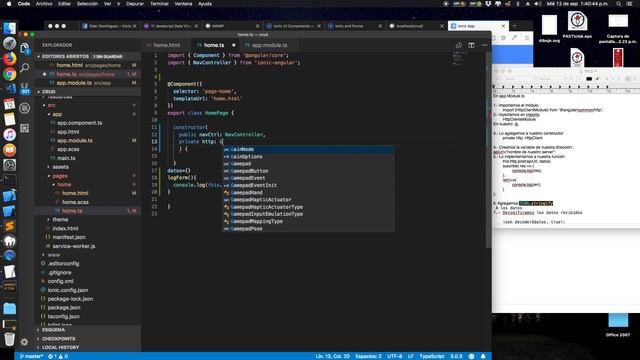Open Sublime Text from the dock
Viewport: 640px width, 360px height.
click(x=9, y=226)
